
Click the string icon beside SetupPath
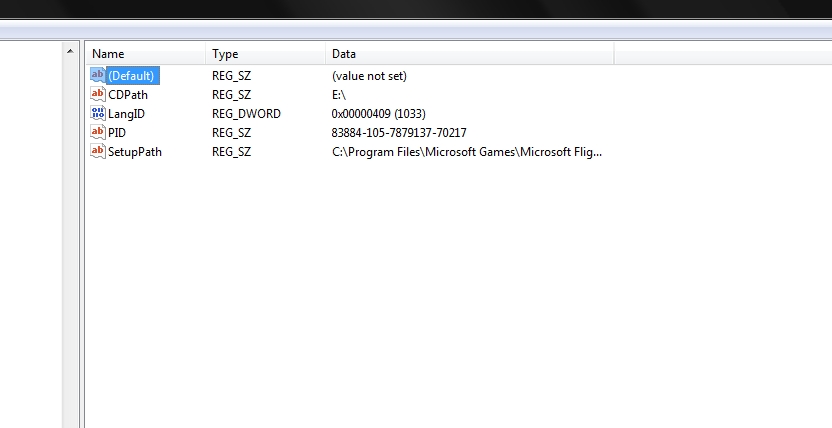tap(98, 152)
